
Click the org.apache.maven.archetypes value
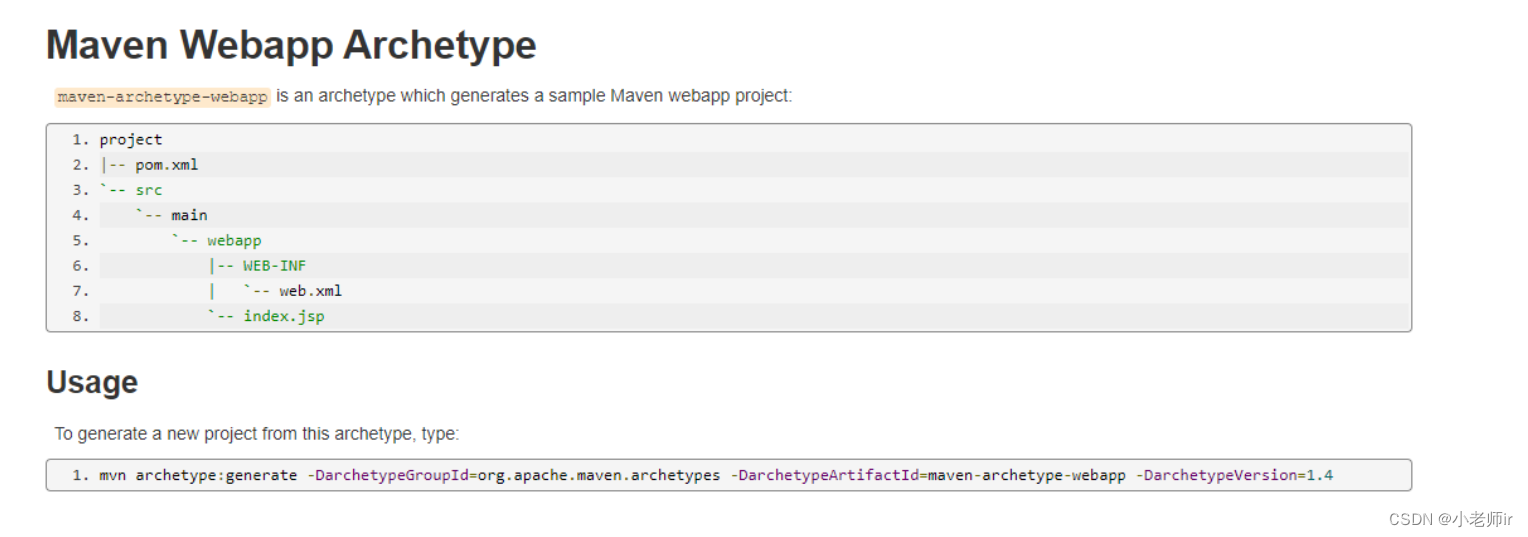click(599, 475)
